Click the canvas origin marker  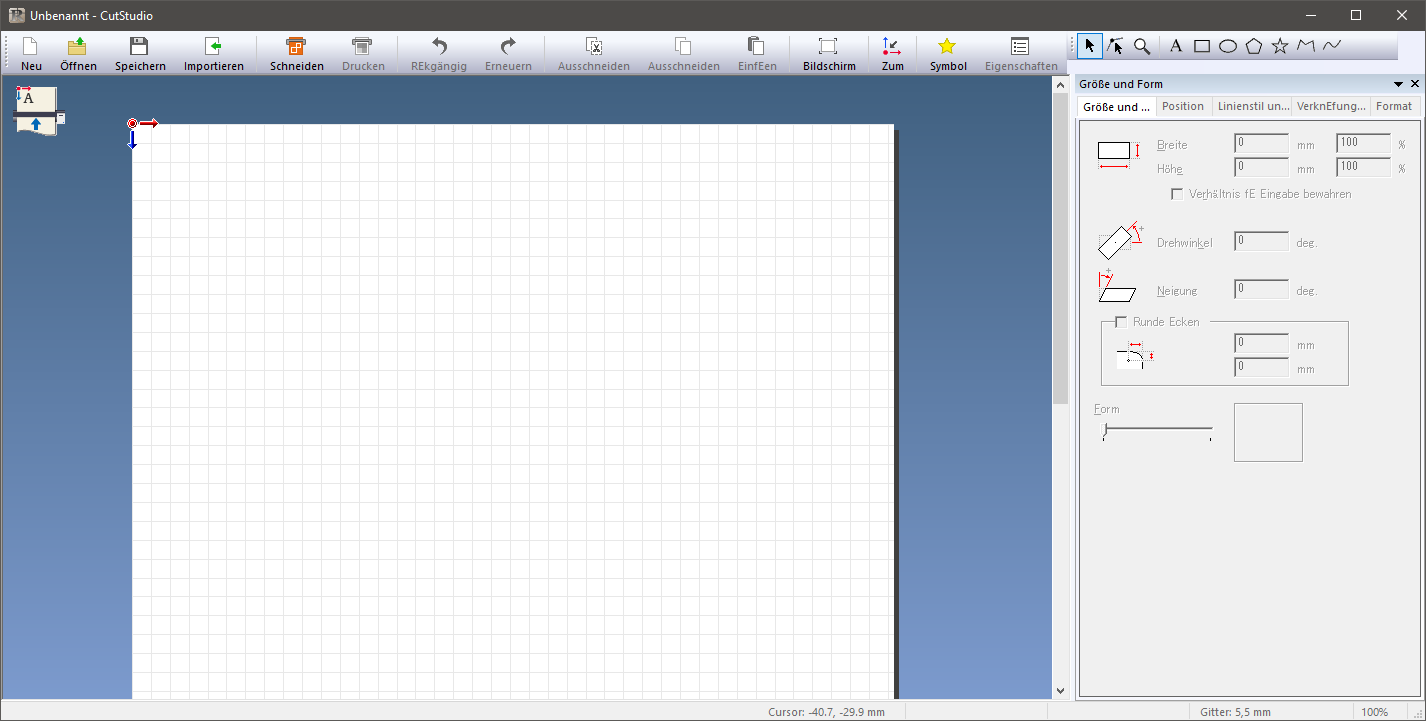[132, 123]
